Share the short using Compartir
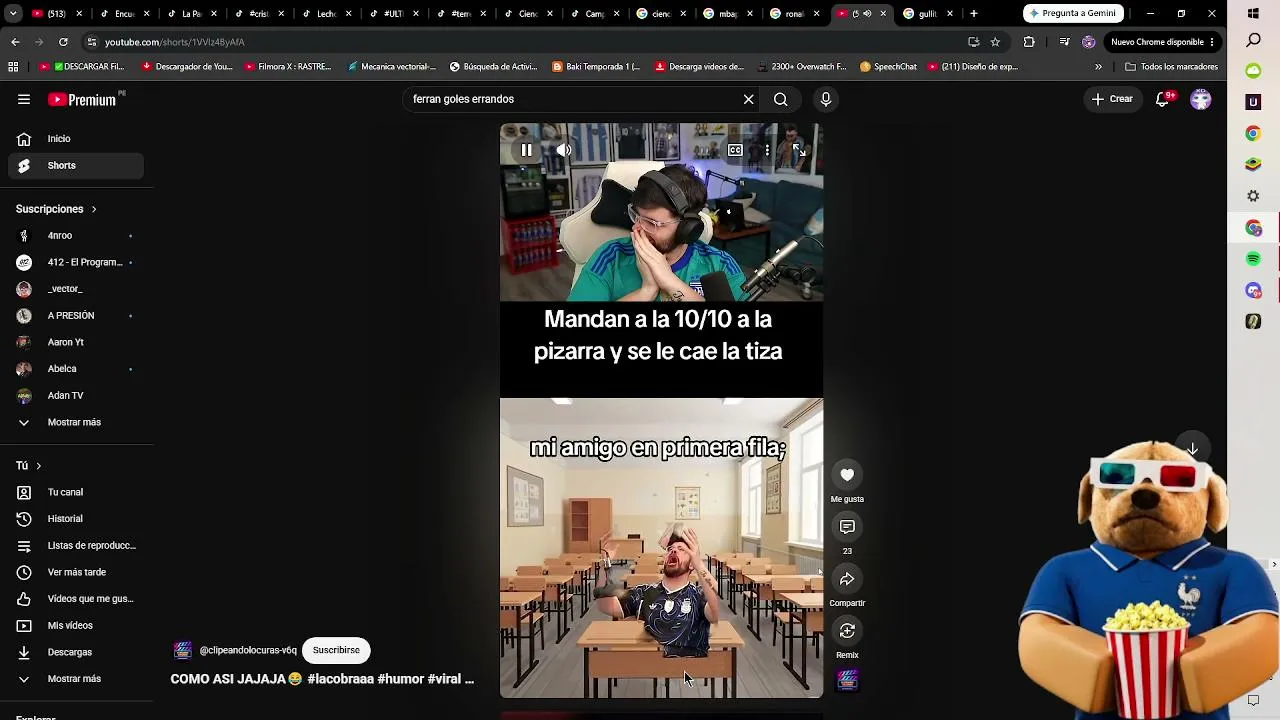 click(847, 579)
